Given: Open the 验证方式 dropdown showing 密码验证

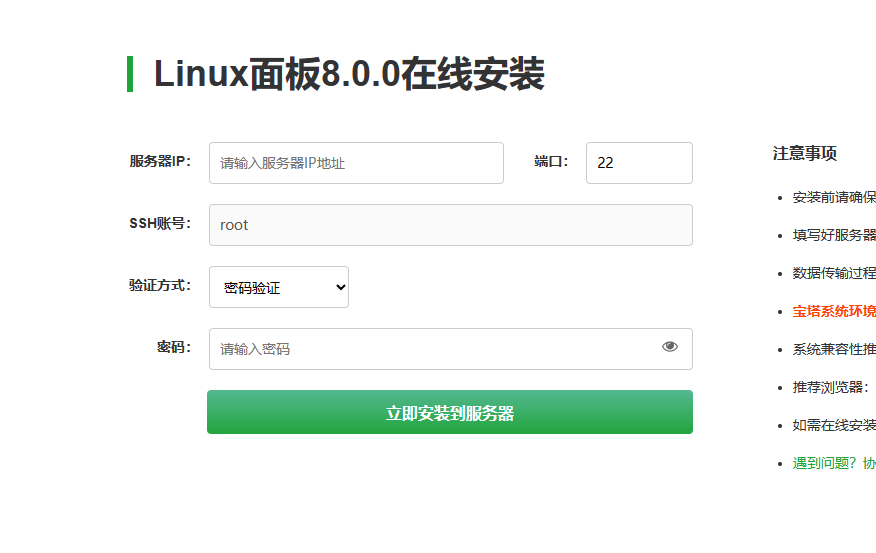Looking at the screenshot, I should click(x=279, y=287).
